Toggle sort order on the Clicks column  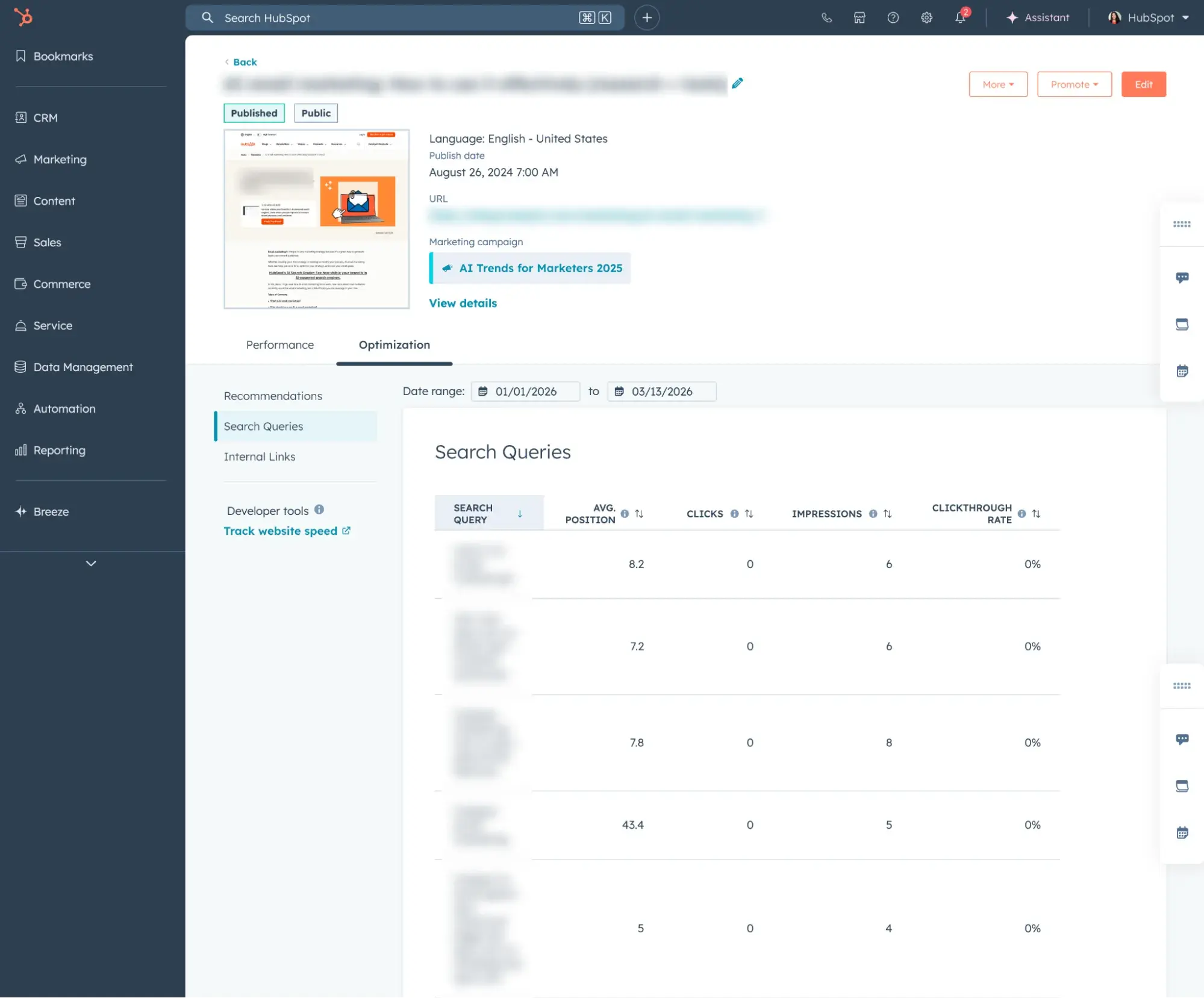pyautogui.click(x=750, y=514)
